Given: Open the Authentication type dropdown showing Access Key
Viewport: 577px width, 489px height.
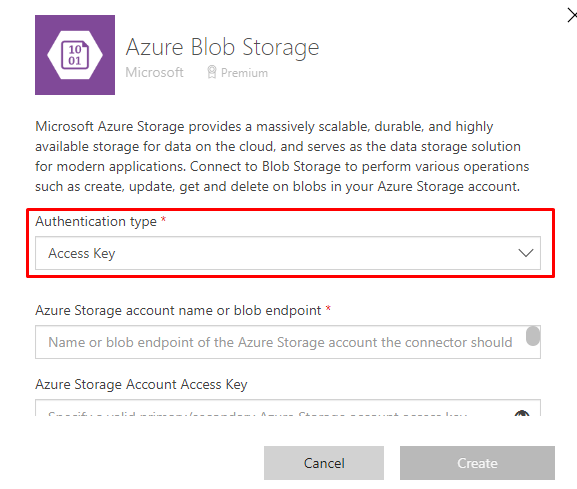Looking at the screenshot, I should (x=288, y=253).
